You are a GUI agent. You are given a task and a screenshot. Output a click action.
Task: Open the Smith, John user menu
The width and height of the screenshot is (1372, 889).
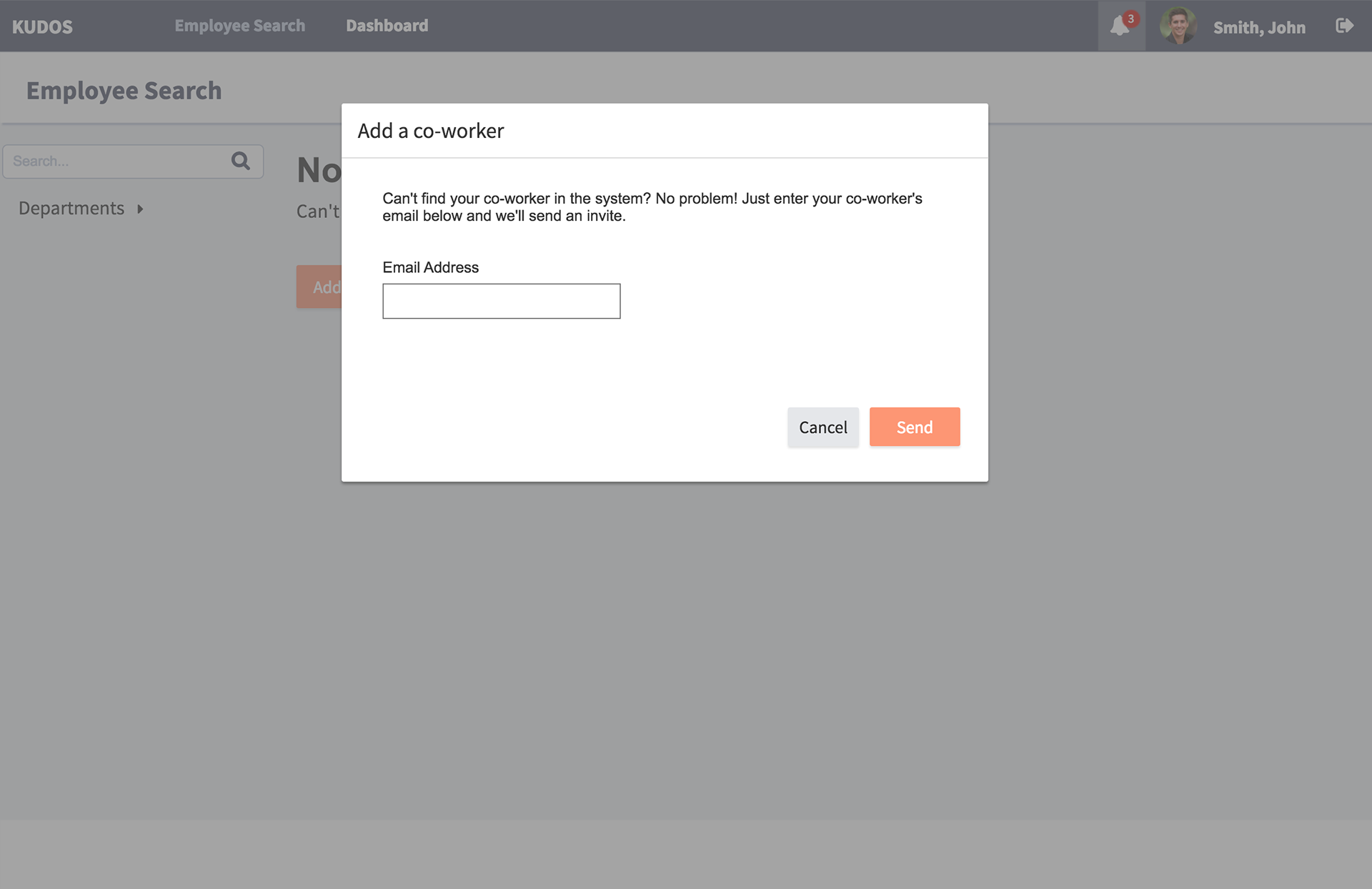(1258, 27)
